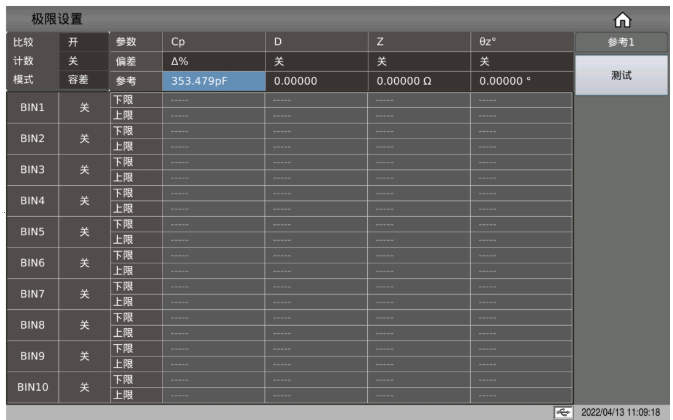The height and width of the screenshot is (420, 673).
Task: Toggle the 比较 compare setting 开
Action: (x=84, y=42)
